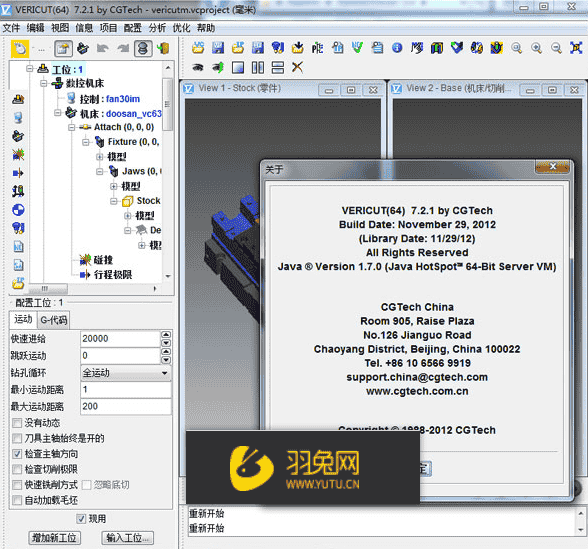Click the Zoom to Box magnifier icon
This screenshot has width=588, height=549.
pos(517,48)
